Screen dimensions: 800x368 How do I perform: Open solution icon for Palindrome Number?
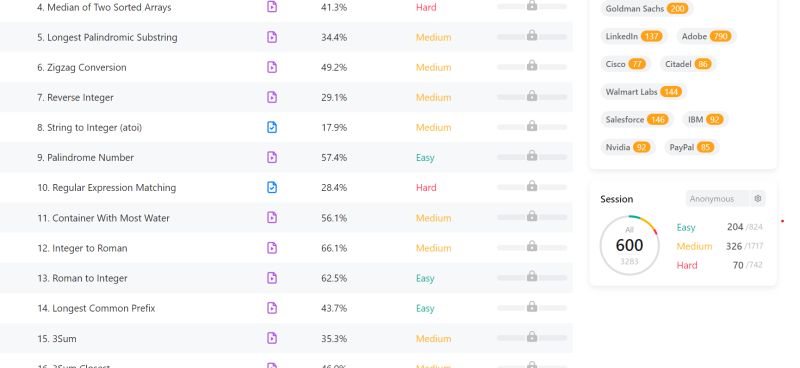pos(272,157)
